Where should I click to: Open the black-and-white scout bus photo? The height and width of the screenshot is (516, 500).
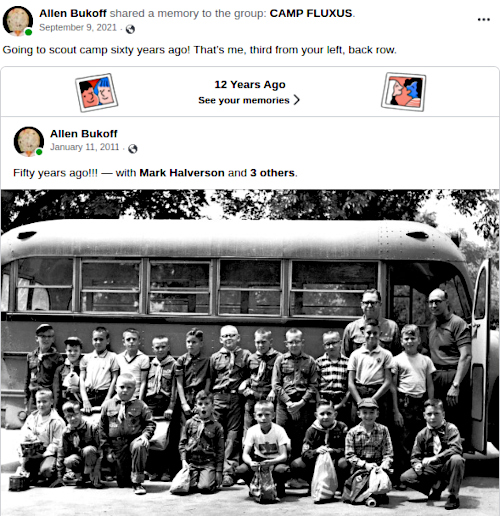point(250,353)
